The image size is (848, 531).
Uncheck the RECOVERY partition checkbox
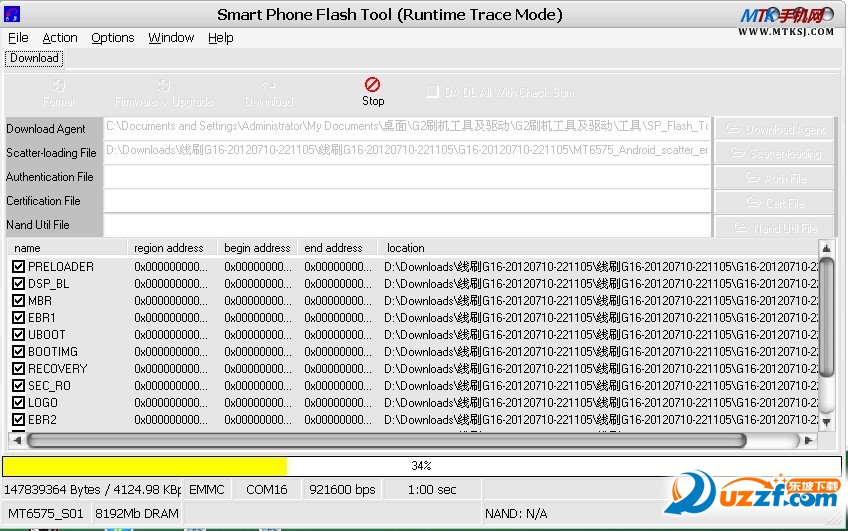tap(18, 369)
